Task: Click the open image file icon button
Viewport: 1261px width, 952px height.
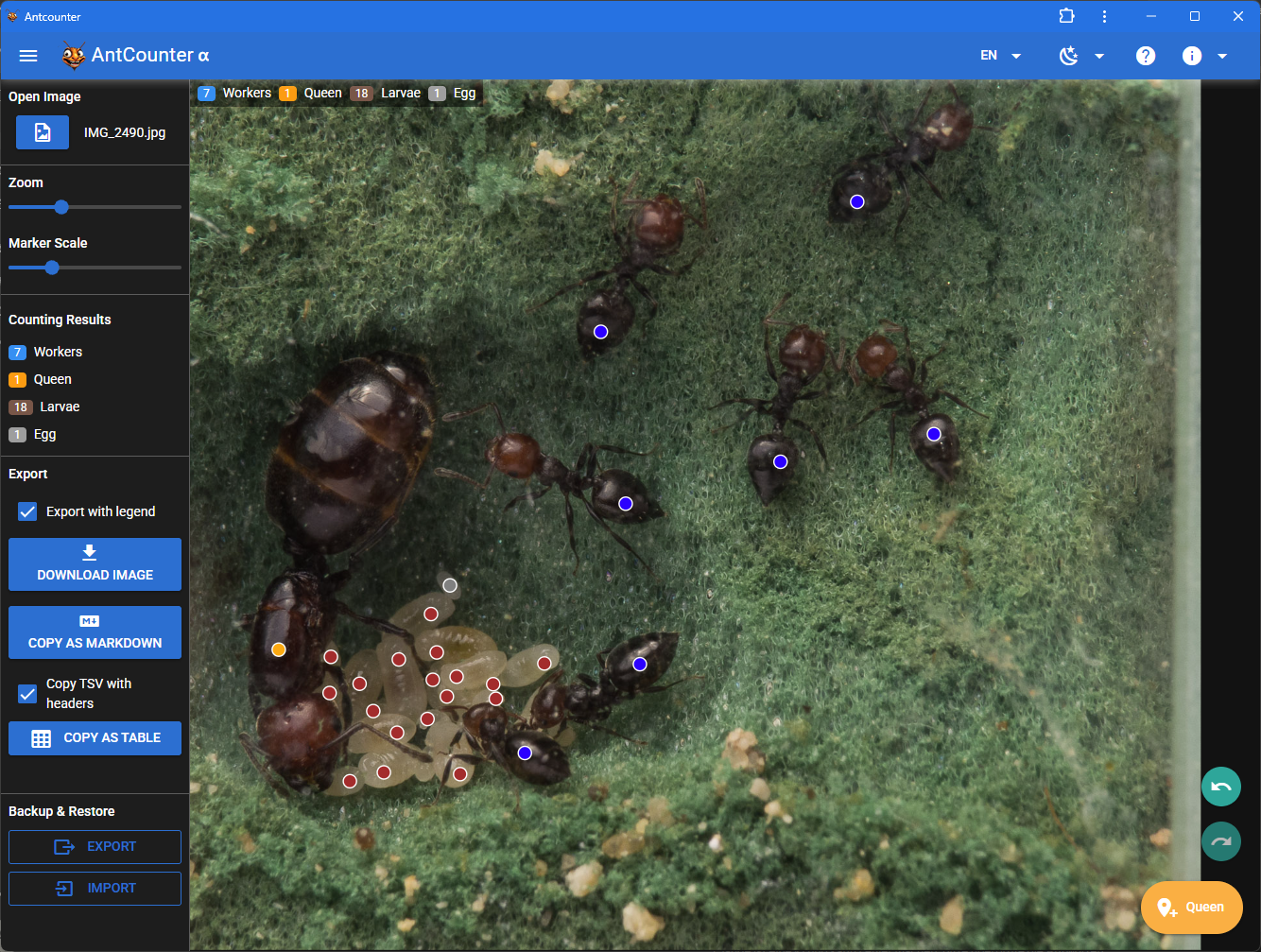Action: point(43,132)
